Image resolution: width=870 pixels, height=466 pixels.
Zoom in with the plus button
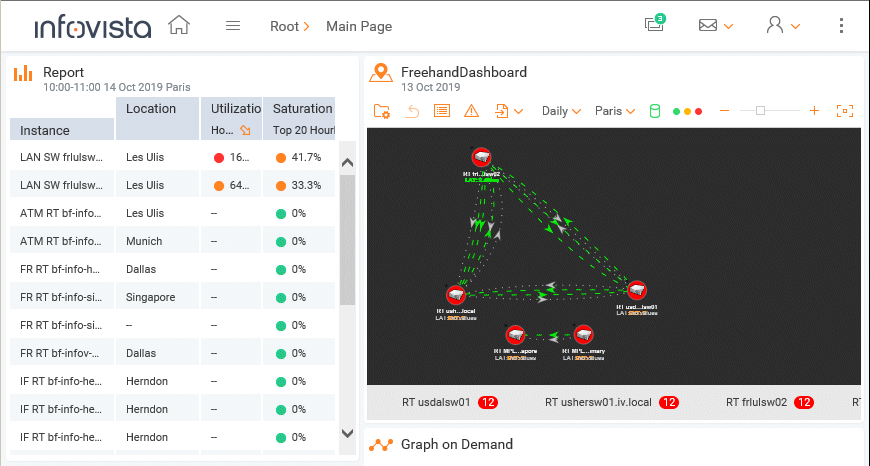pos(814,111)
